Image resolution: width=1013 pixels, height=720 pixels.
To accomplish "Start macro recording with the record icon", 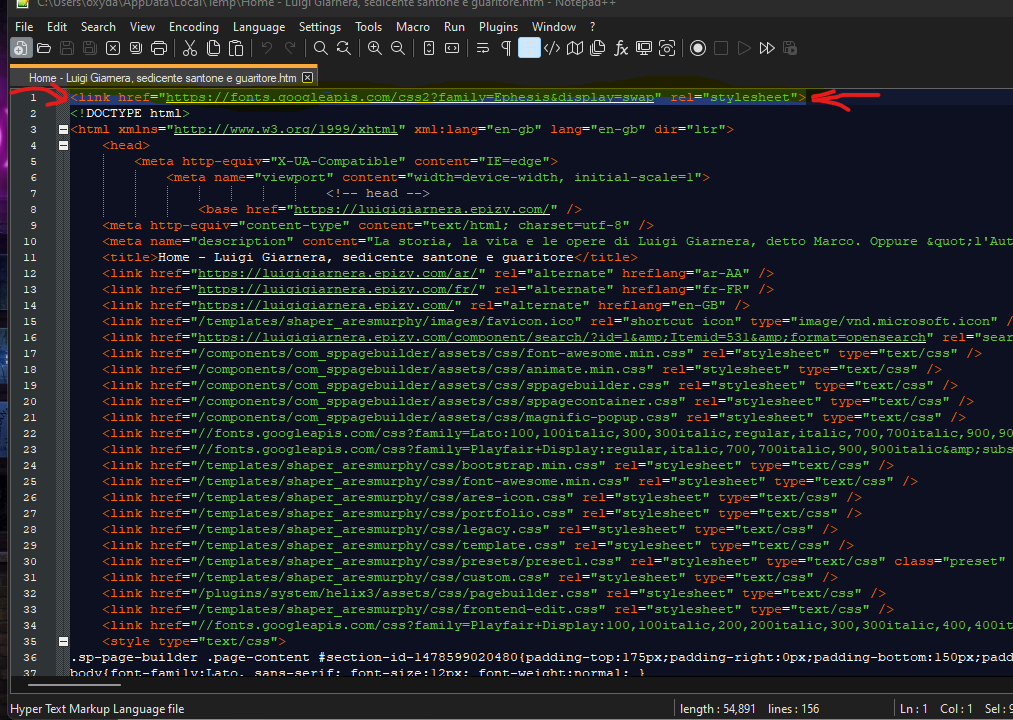I will tap(698, 48).
